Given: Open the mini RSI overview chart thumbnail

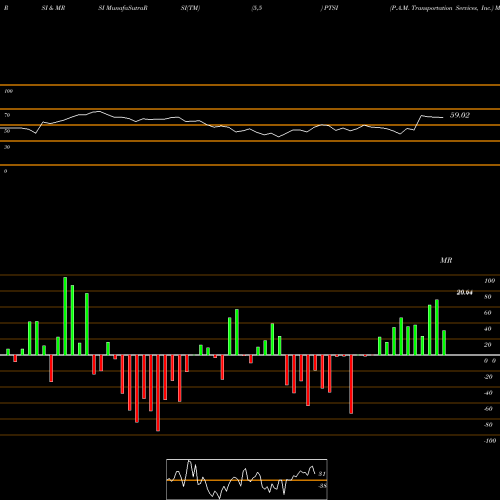Looking at the screenshot, I should click(x=247, y=479).
